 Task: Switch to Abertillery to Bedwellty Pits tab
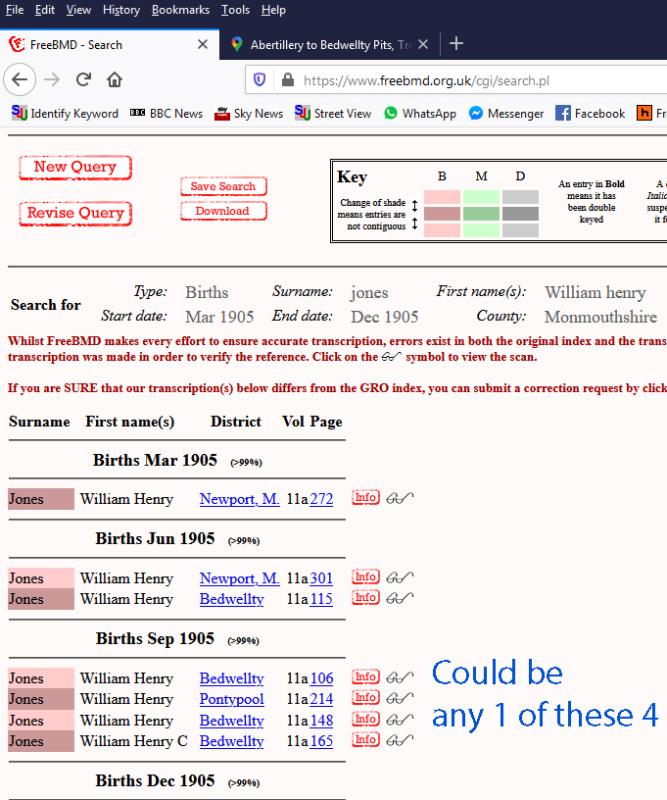320,44
